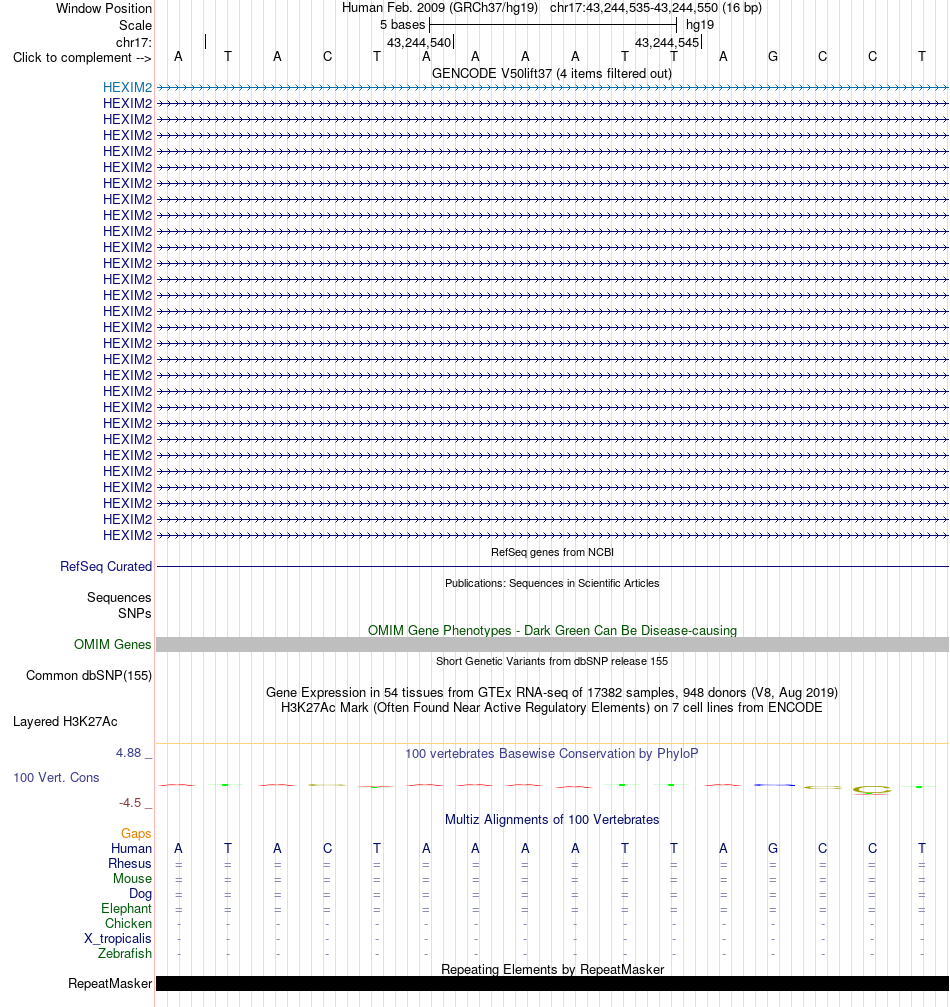Click the G base in complement sequence row
Viewport: 950px width, 1007px height.
(773, 57)
